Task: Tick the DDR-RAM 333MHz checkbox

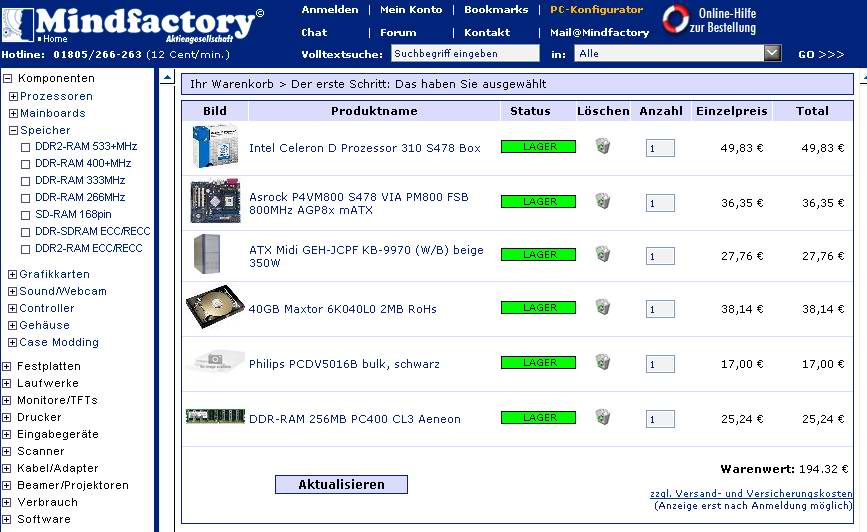Action: (x=25, y=181)
